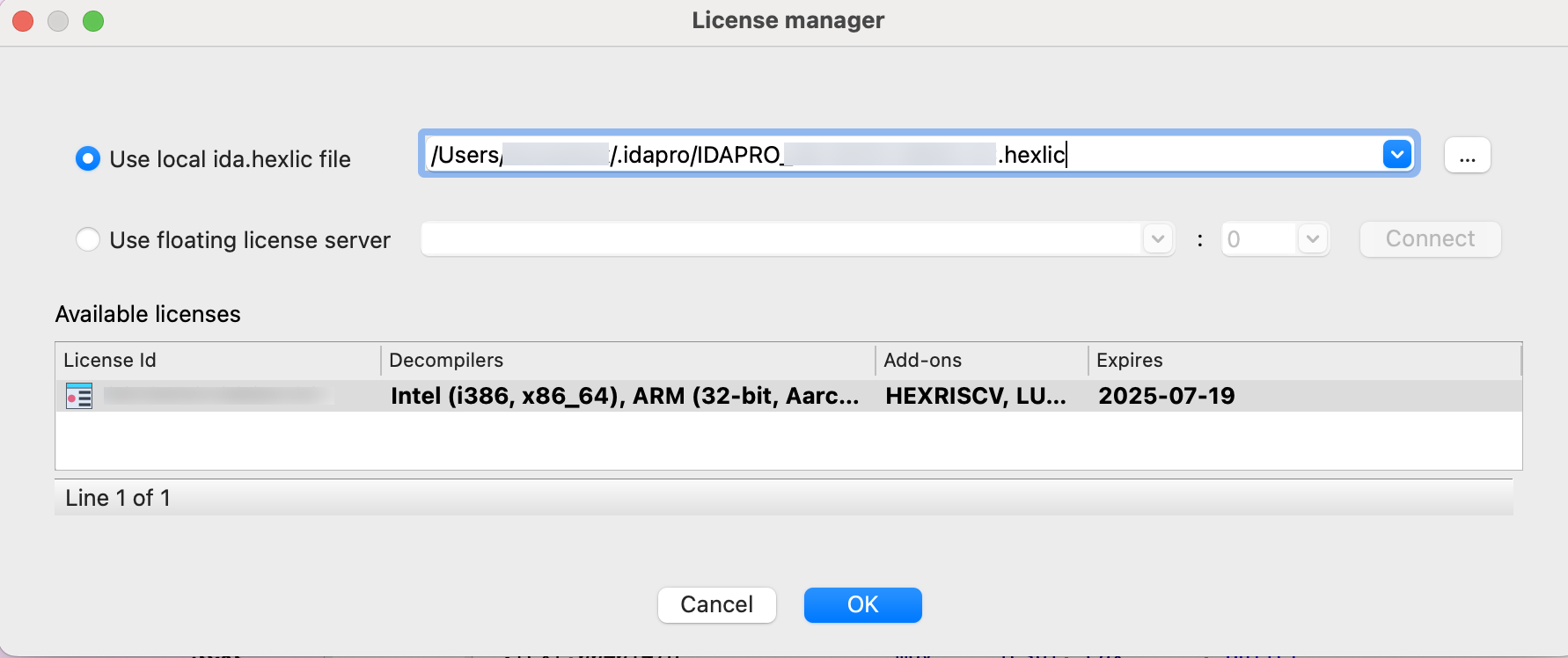Click the Connect button
The height and width of the screenshot is (658, 1568).
coord(1431,239)
